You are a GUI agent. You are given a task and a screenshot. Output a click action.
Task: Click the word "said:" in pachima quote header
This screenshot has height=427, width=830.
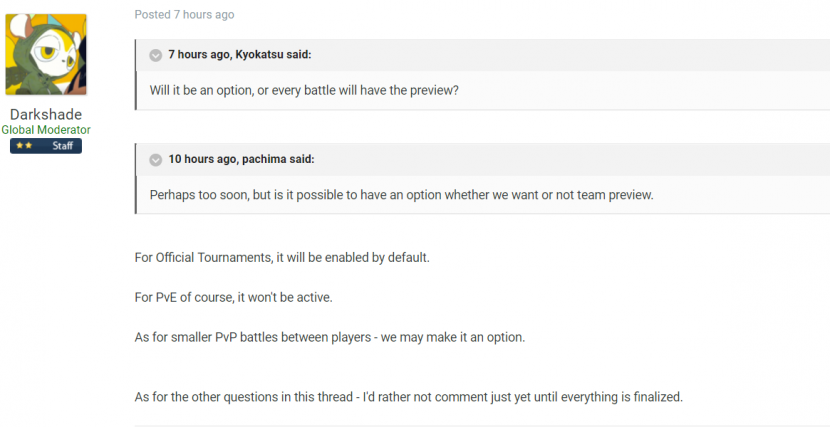click(x=300, y=159)
